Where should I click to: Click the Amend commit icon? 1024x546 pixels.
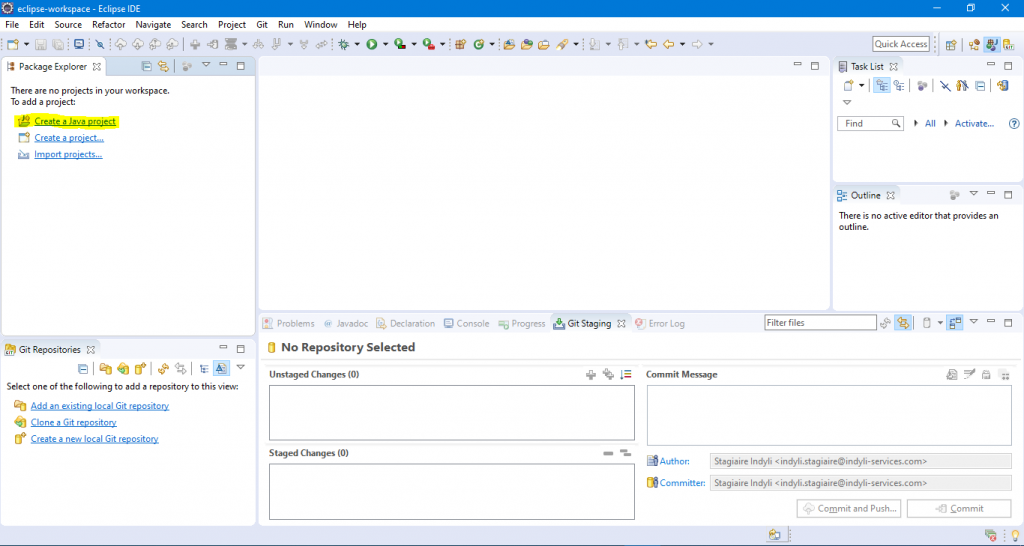[952, 374]
